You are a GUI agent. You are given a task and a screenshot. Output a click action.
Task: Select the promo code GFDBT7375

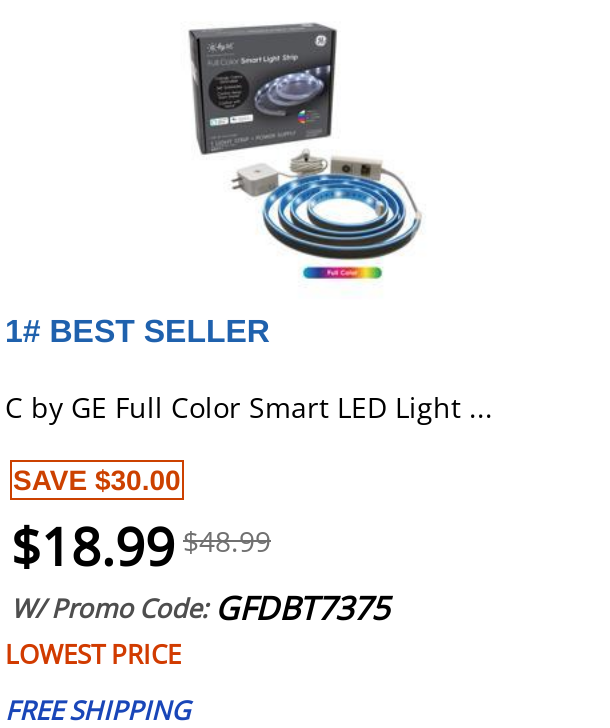[x=305, y=608]
